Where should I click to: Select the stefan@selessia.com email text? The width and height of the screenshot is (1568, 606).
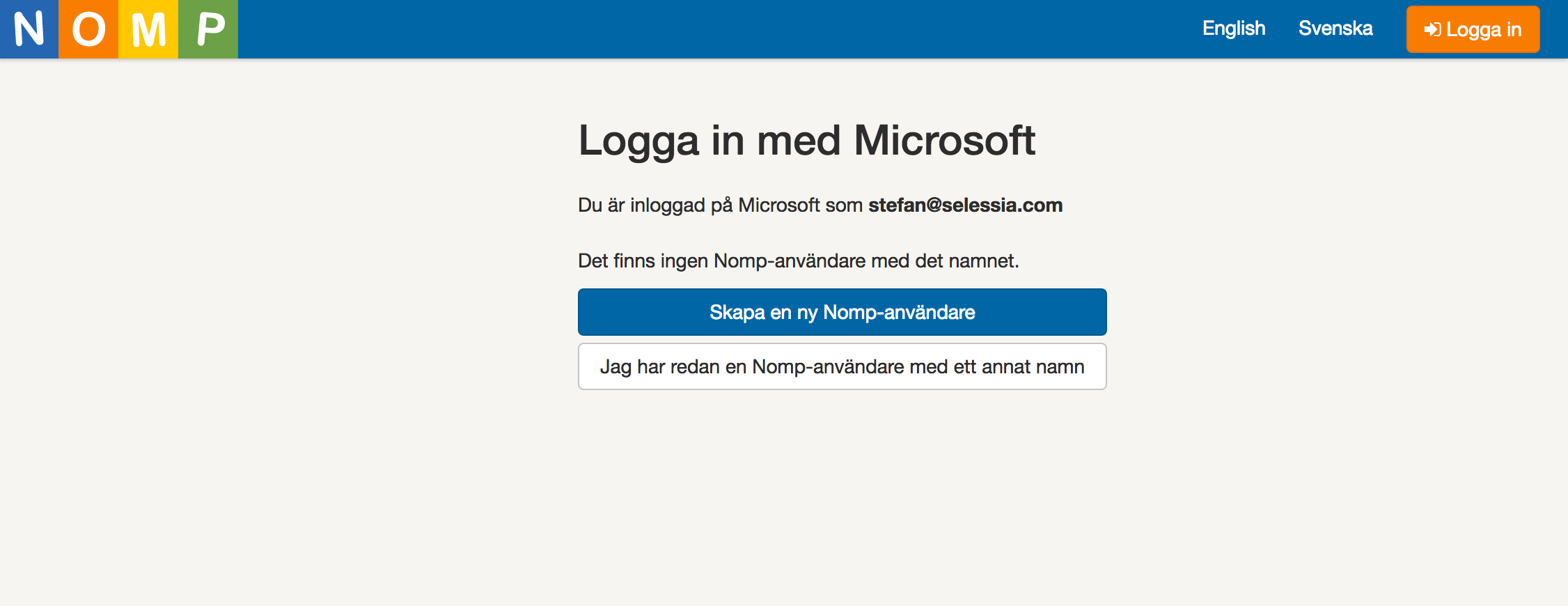(965, 205)
